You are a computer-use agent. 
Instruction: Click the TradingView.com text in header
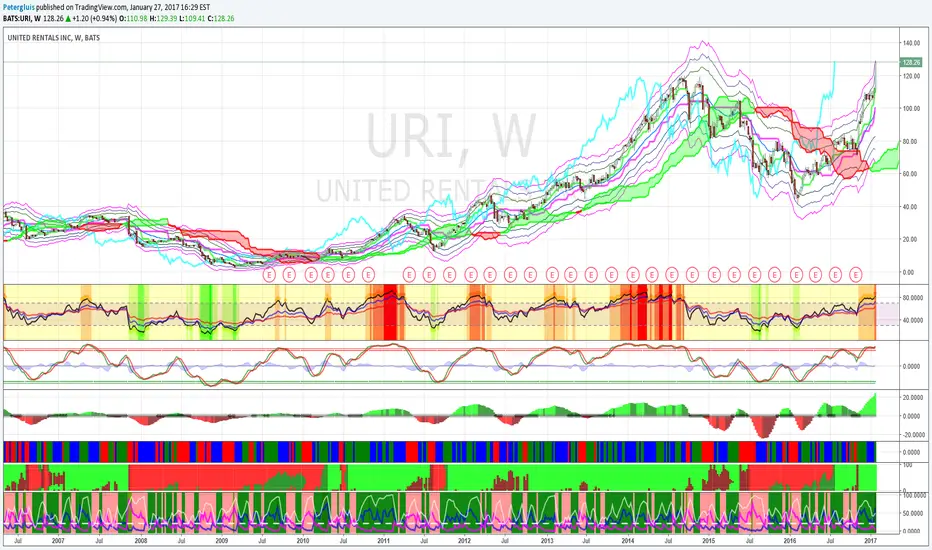point(101,8)
